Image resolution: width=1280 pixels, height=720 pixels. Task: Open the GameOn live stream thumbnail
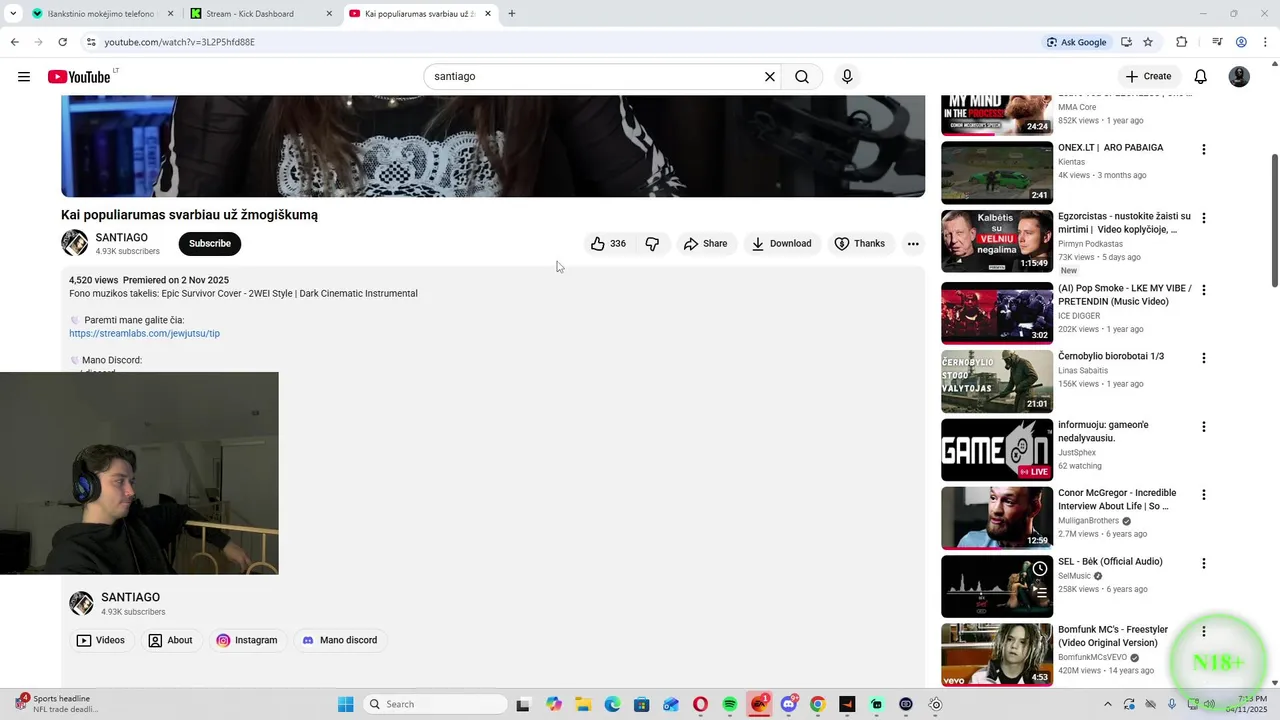pos(997,450)
